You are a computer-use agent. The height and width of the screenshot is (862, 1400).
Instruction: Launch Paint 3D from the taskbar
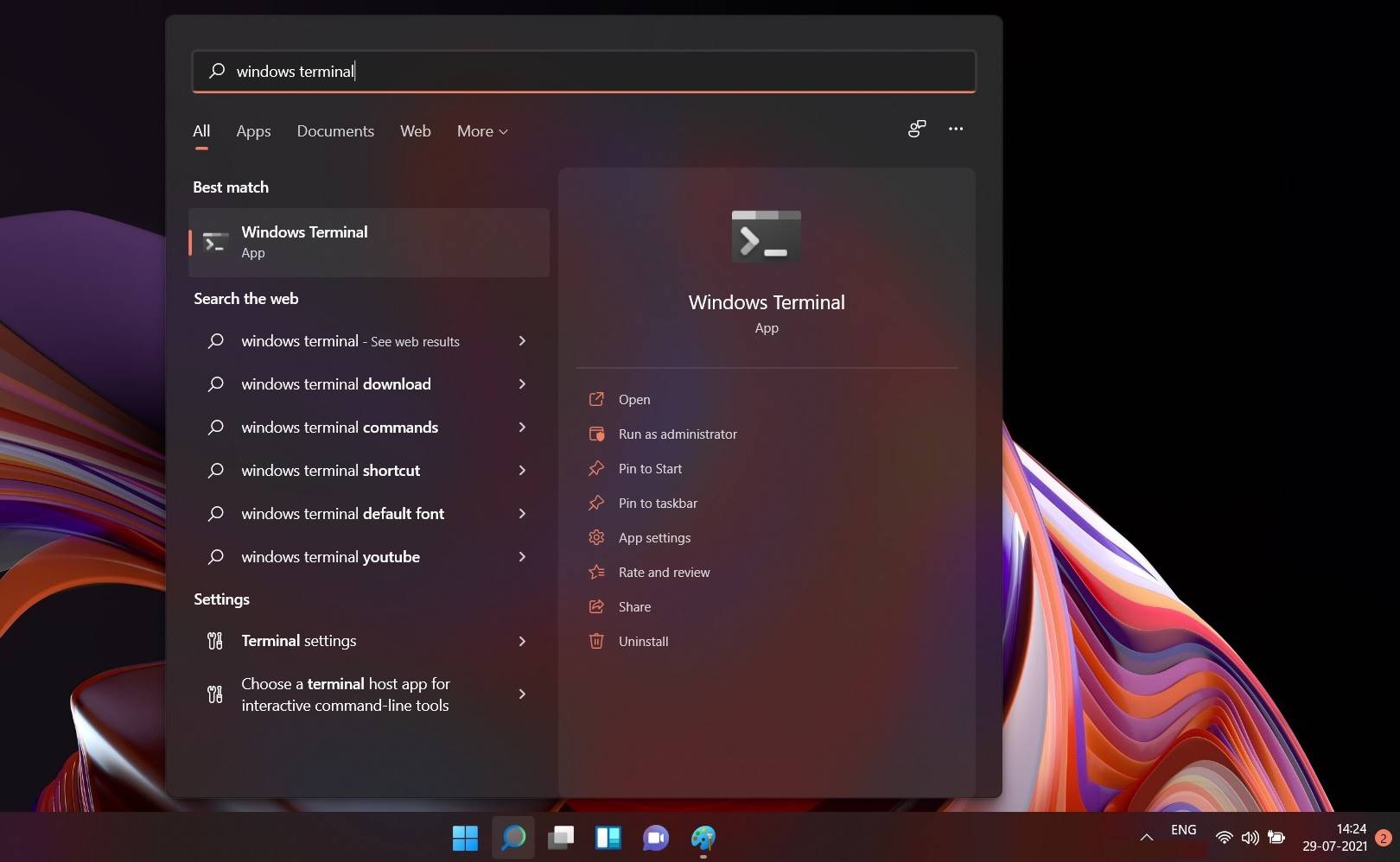pos(703,838)
